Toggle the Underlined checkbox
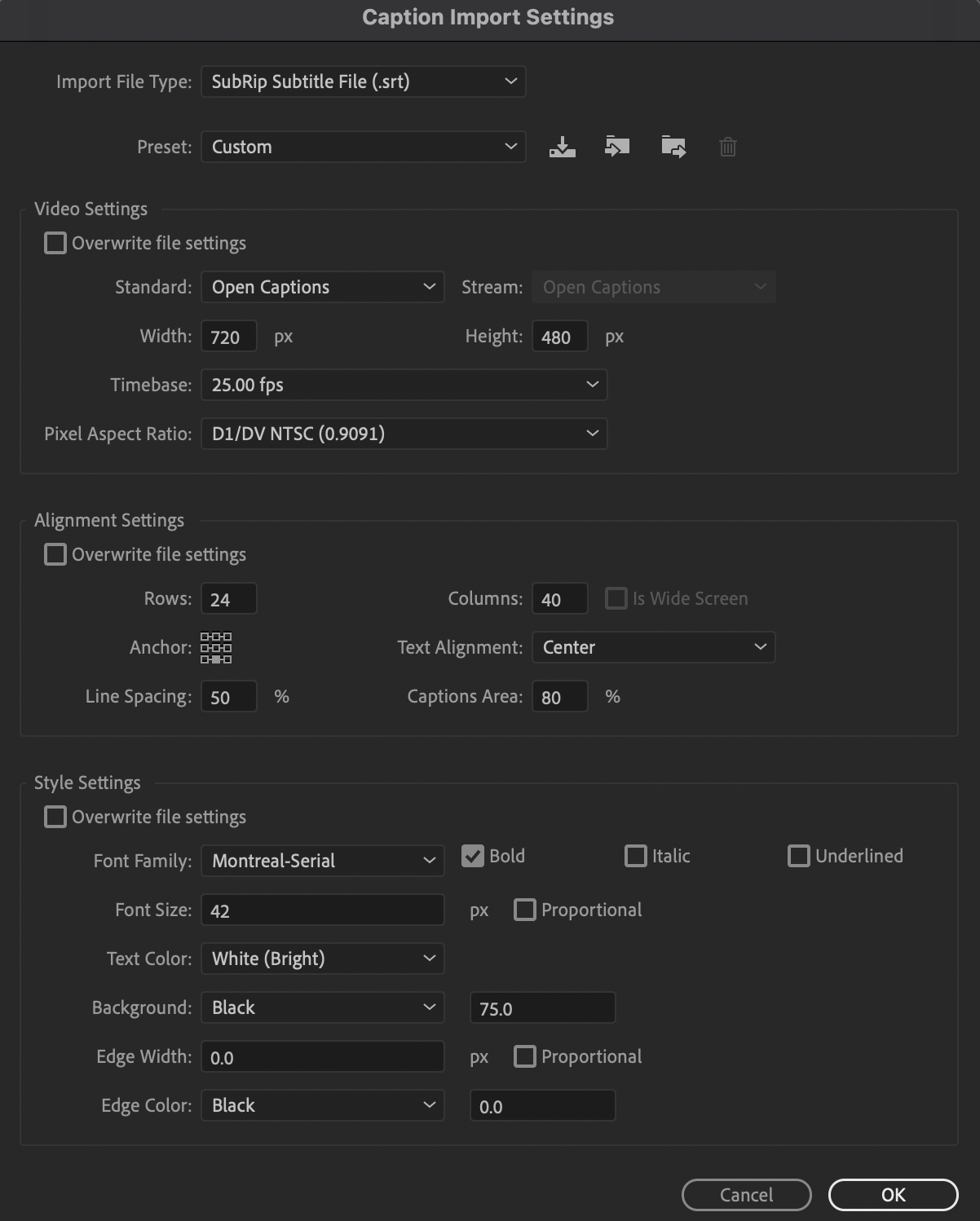This screenshot has width=980, height=1221. coord(799,856)
